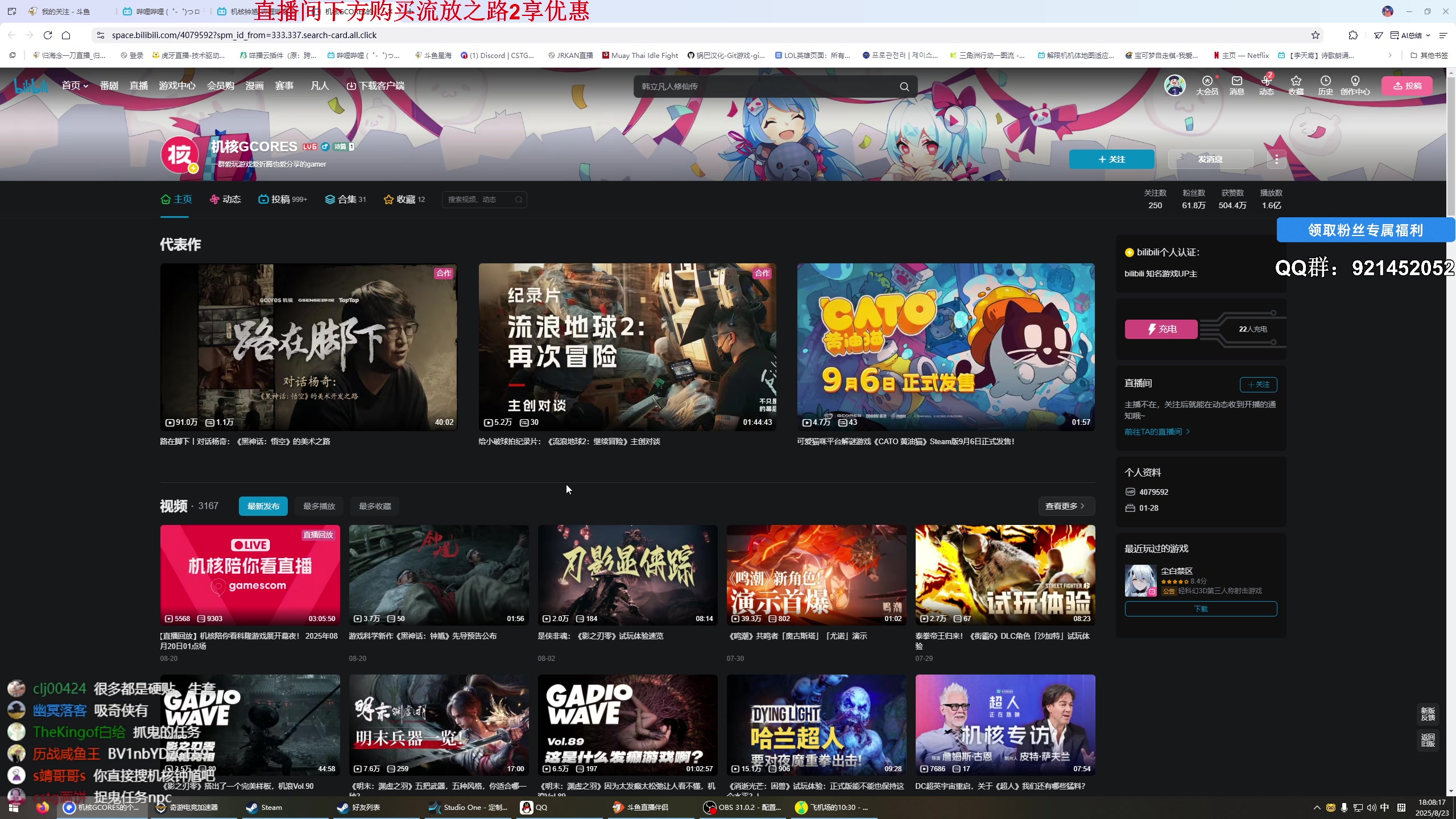
Task: Open 收藏 favorites icon in header
Action: click(1296, 85)
